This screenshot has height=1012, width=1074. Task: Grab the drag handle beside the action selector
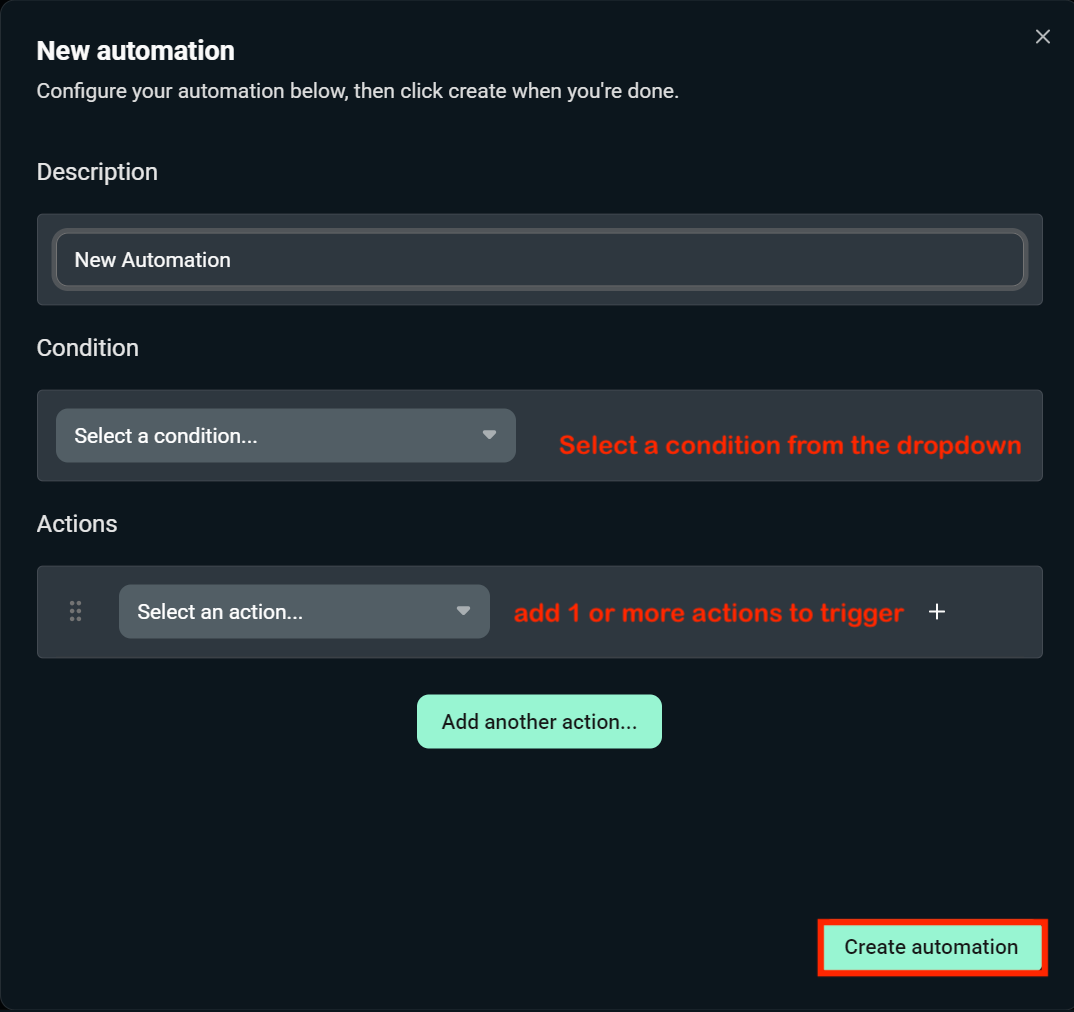click(x=75, y=612)
